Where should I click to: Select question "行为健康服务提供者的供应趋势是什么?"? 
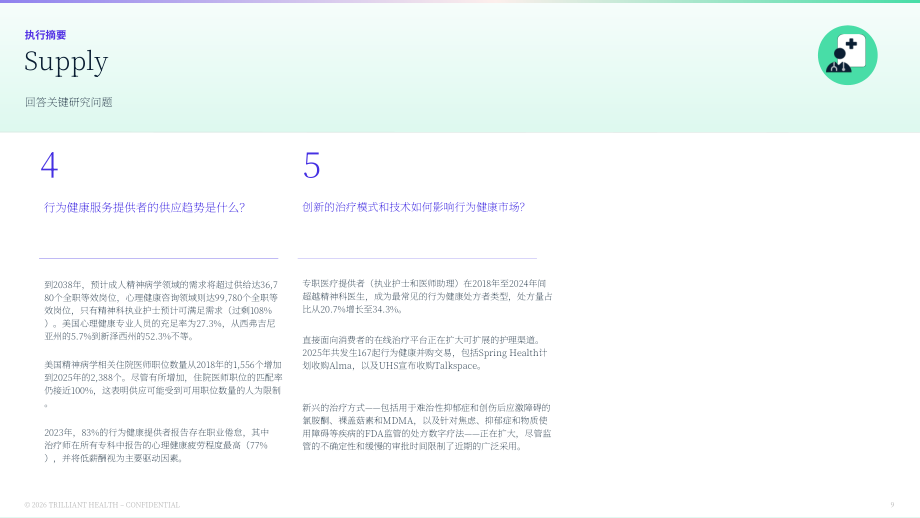[x=144, y=207]
